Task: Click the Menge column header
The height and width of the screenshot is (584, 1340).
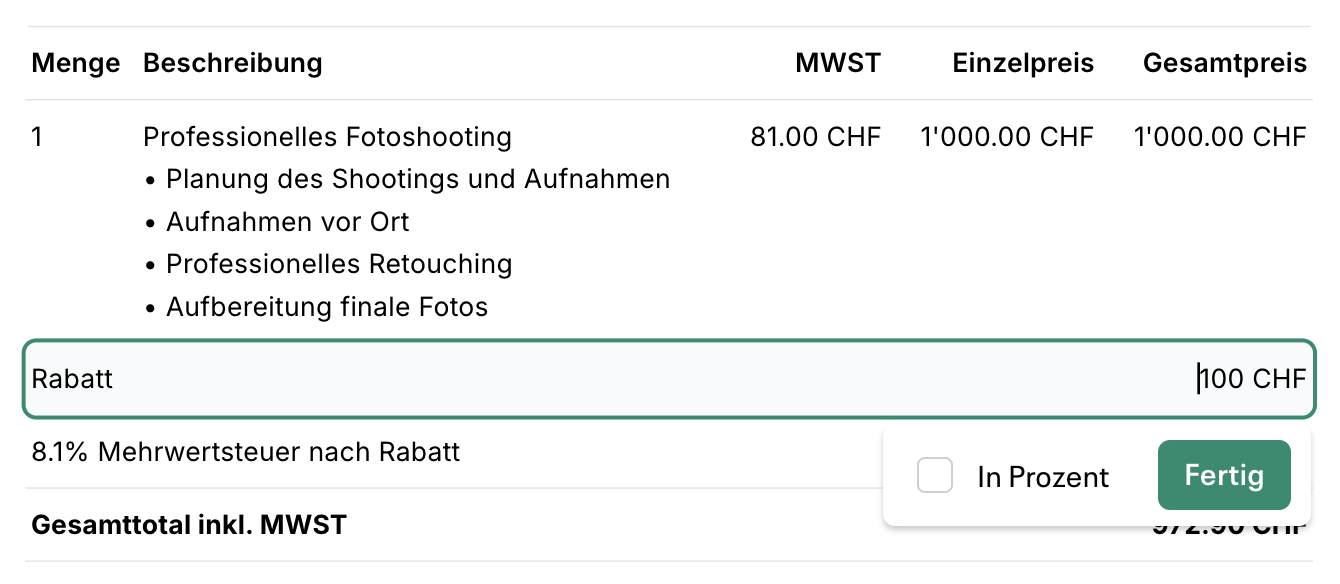Action: click(76, 62)
